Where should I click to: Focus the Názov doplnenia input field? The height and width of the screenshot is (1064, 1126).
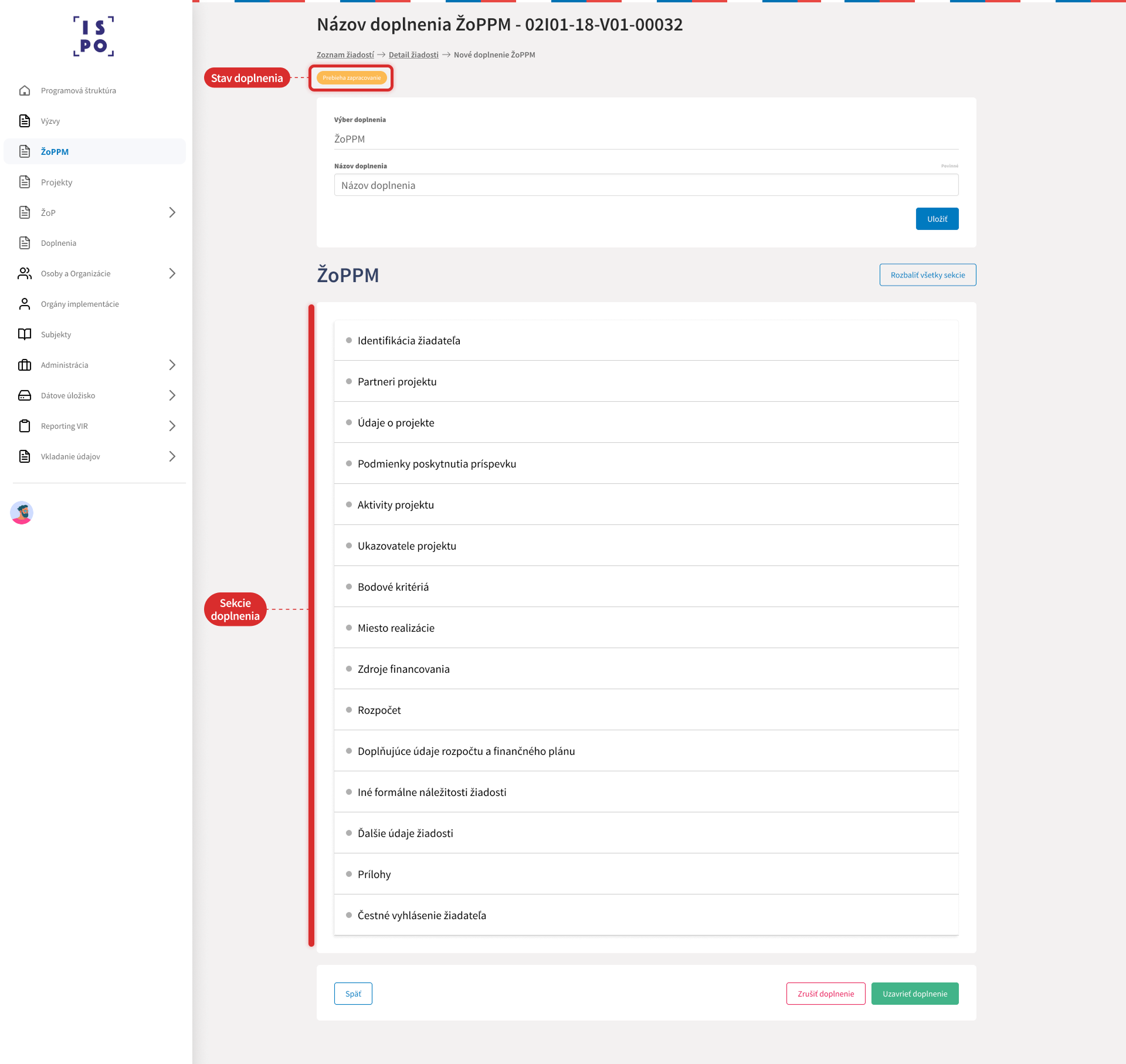[x=646, y=185]
